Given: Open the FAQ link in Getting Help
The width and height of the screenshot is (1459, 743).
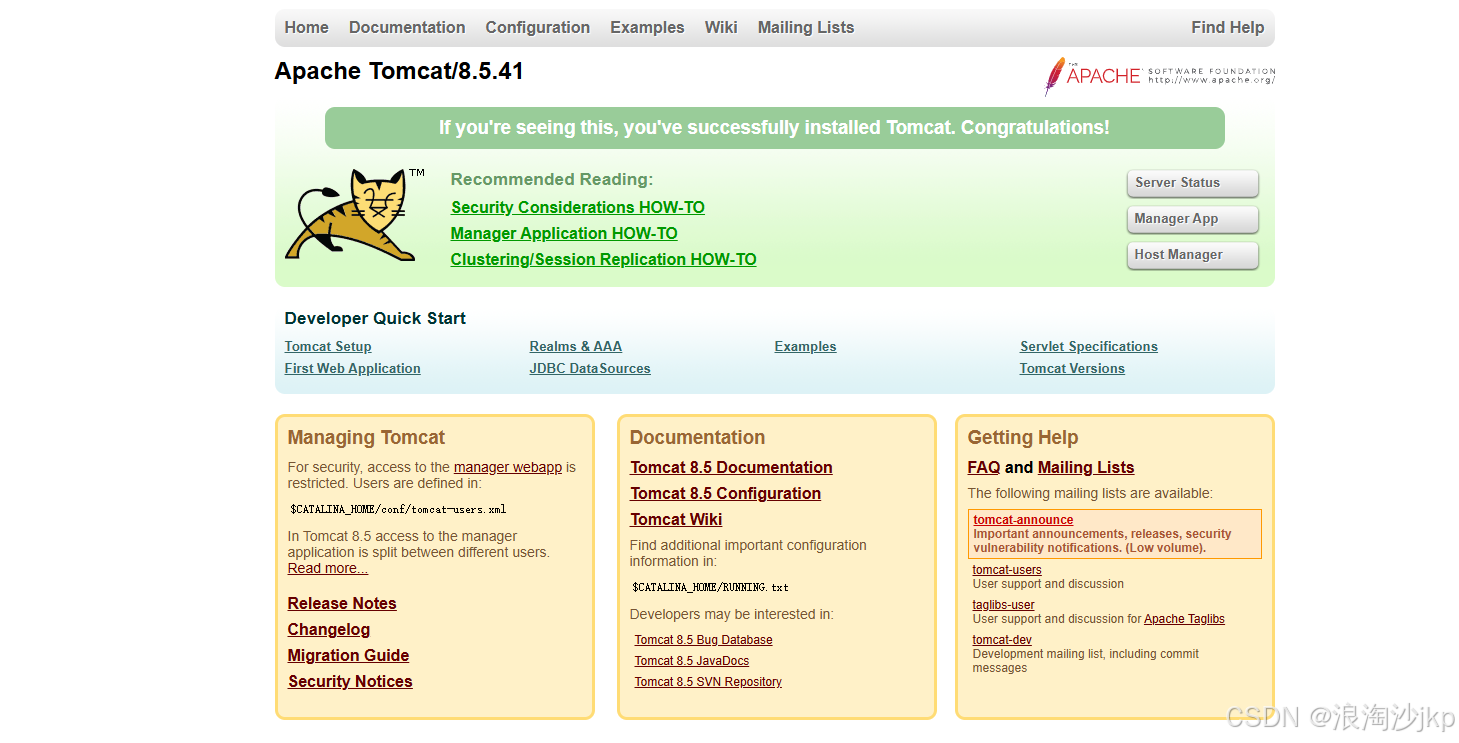Looking at the screenshot, I should [984, 468].
